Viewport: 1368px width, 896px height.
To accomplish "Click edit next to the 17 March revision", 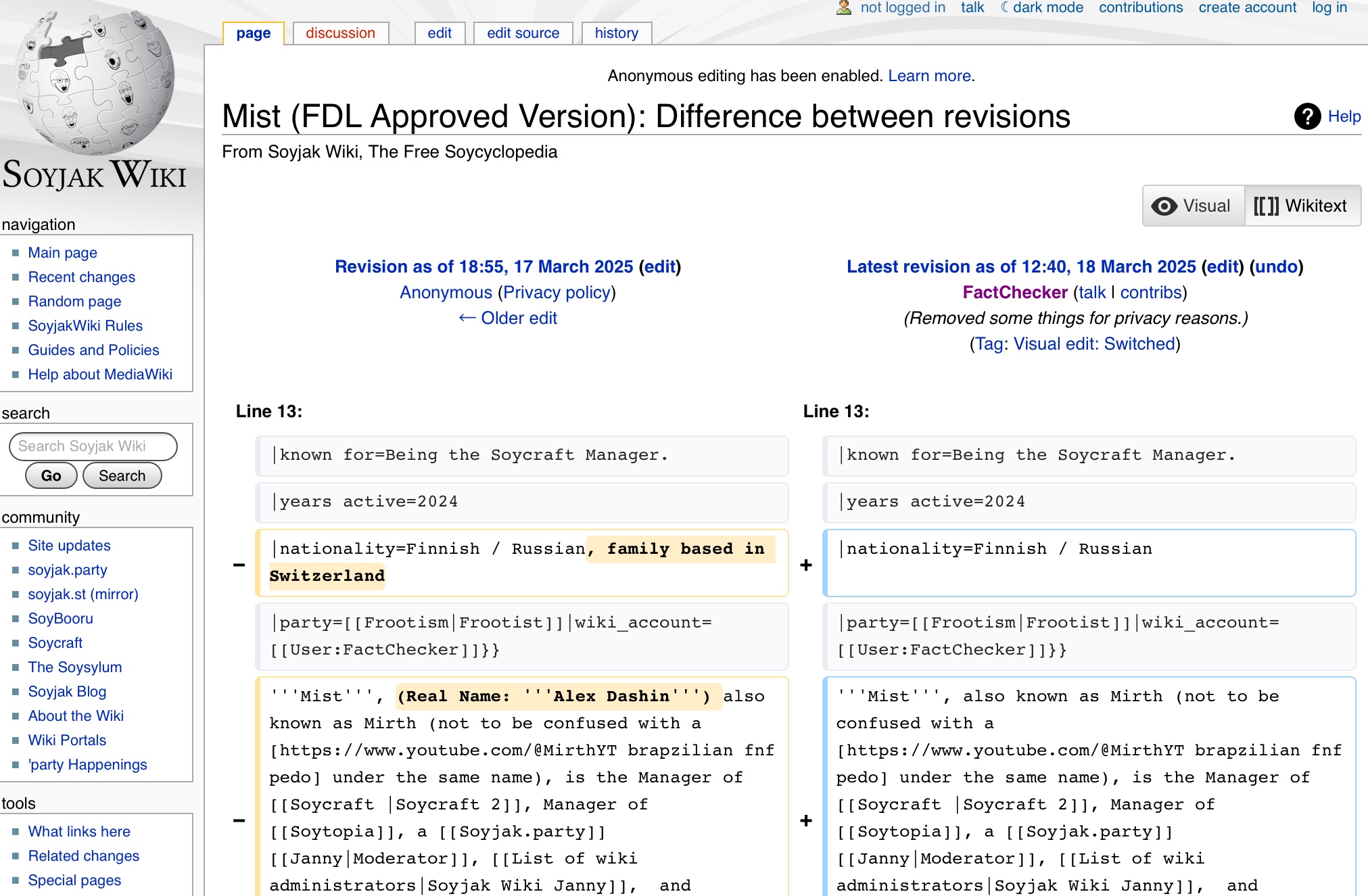I will point(660,266).
